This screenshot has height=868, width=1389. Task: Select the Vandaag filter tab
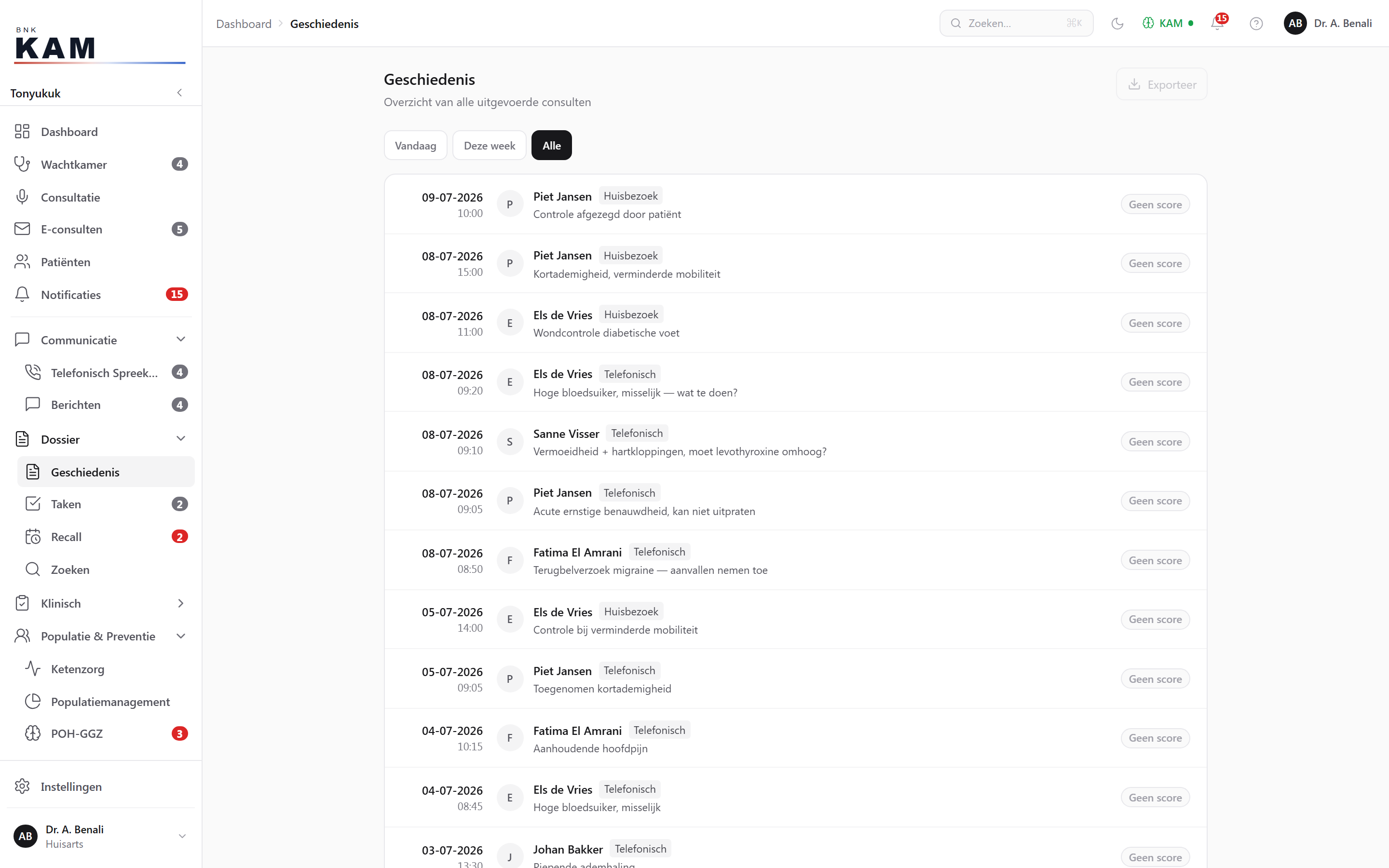(416, 145)
